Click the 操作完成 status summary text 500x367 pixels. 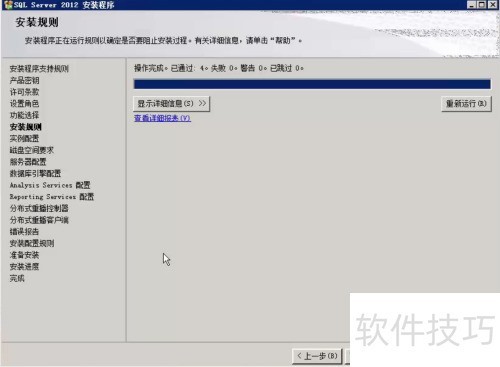tap(219, 68)
